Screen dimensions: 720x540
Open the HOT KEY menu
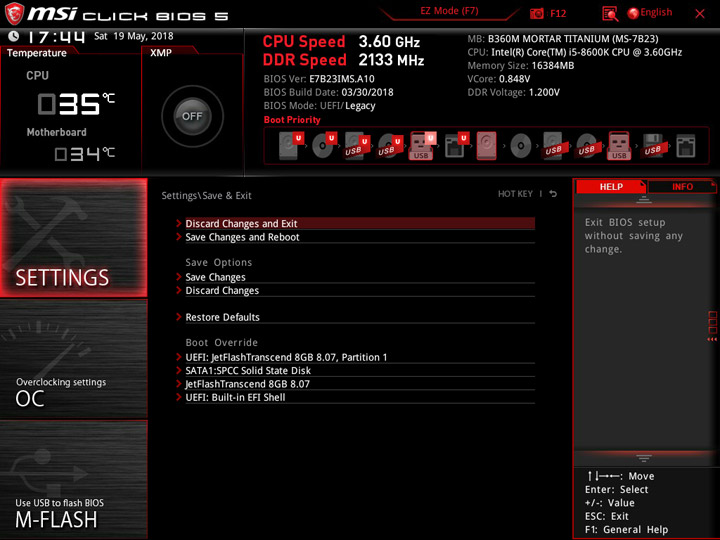tap(515, 194)
